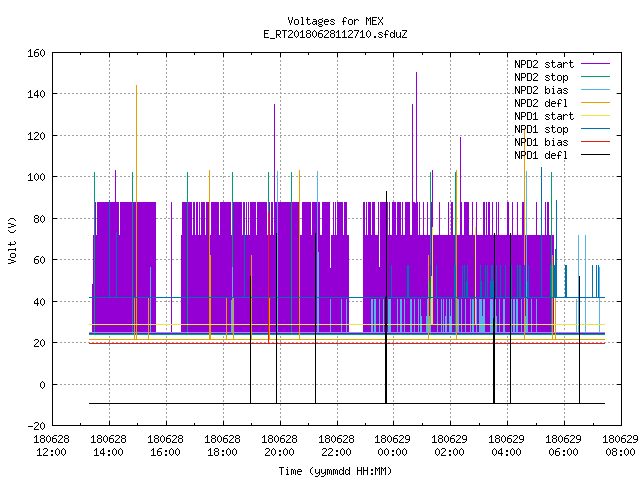Click the tallest purple spike near 150 V
This screenshot has height=480, width=640.
coord(416,137)
